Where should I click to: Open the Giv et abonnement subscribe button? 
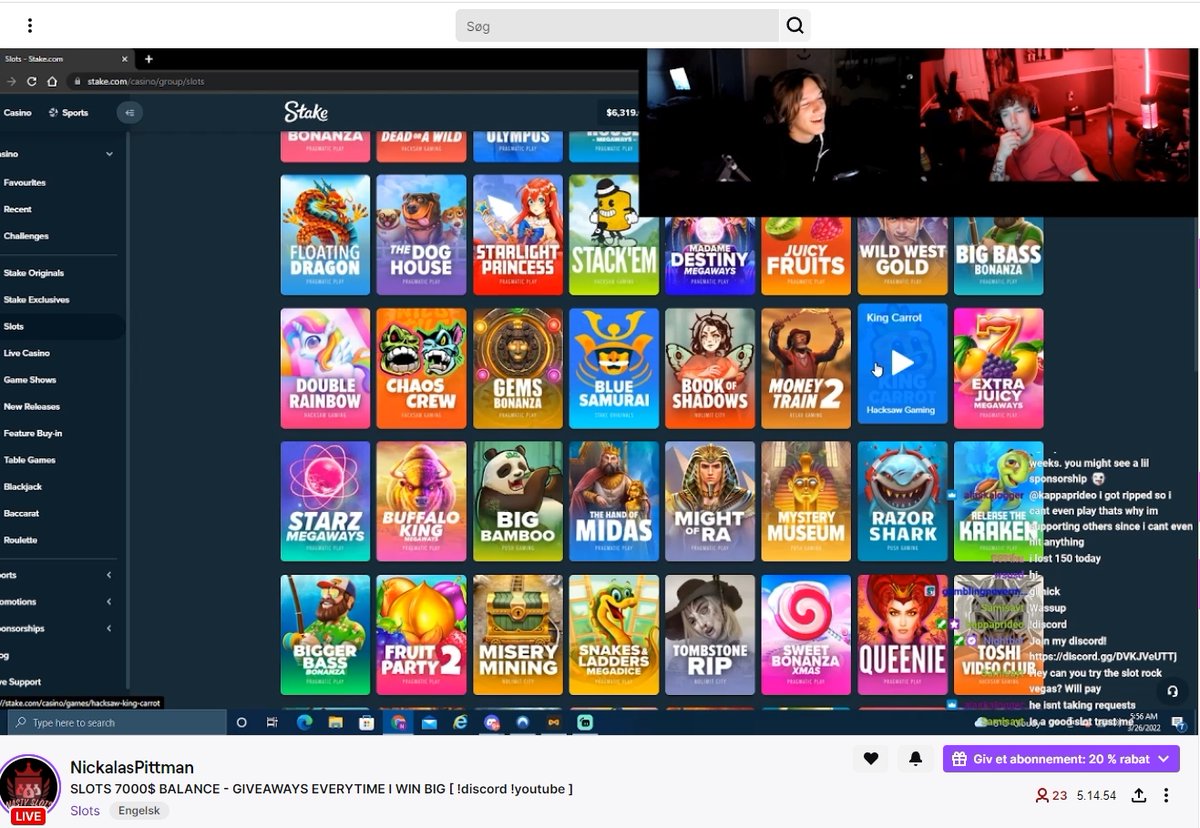click(1061, 759)
